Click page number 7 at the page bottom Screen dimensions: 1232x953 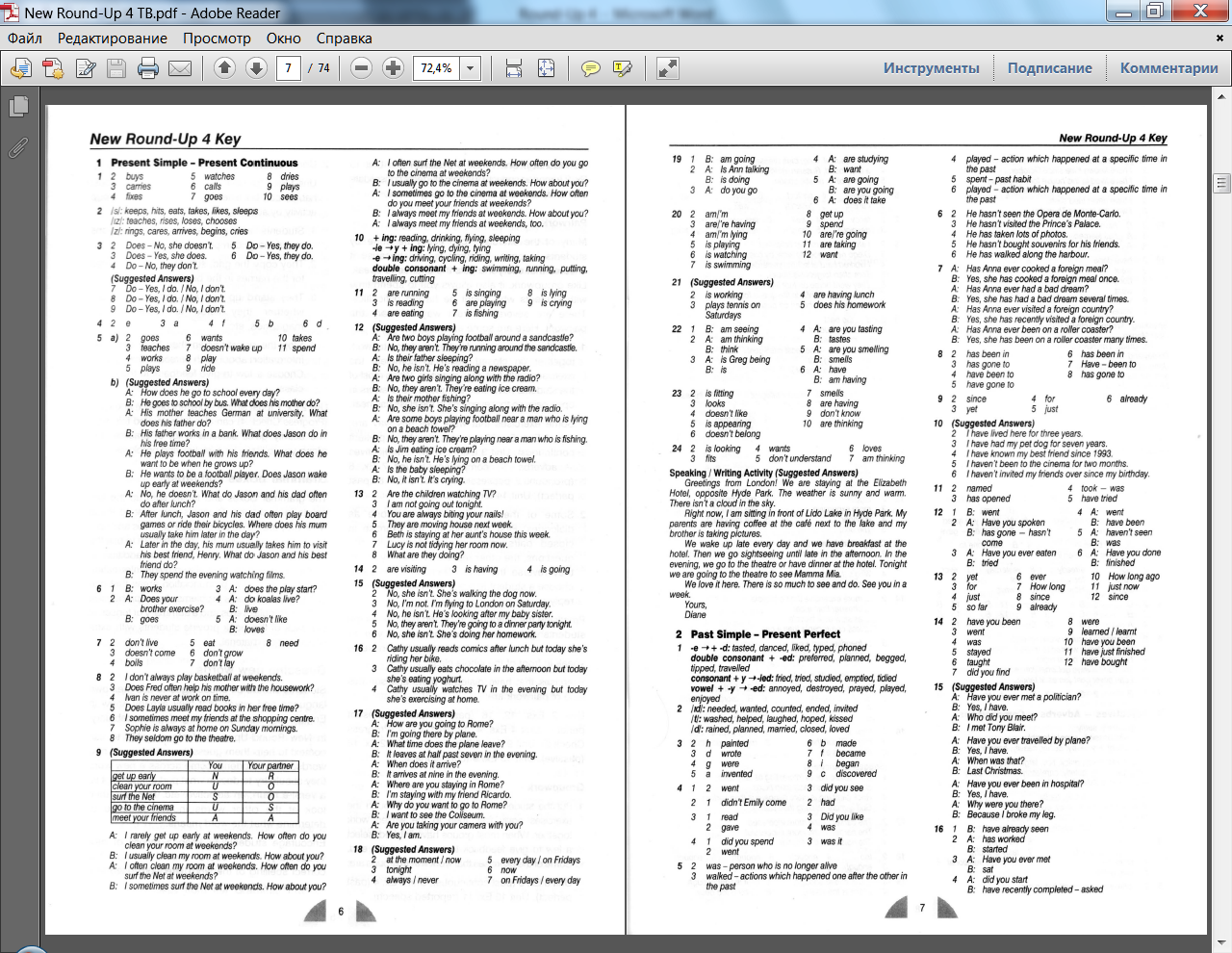point(922,907)
